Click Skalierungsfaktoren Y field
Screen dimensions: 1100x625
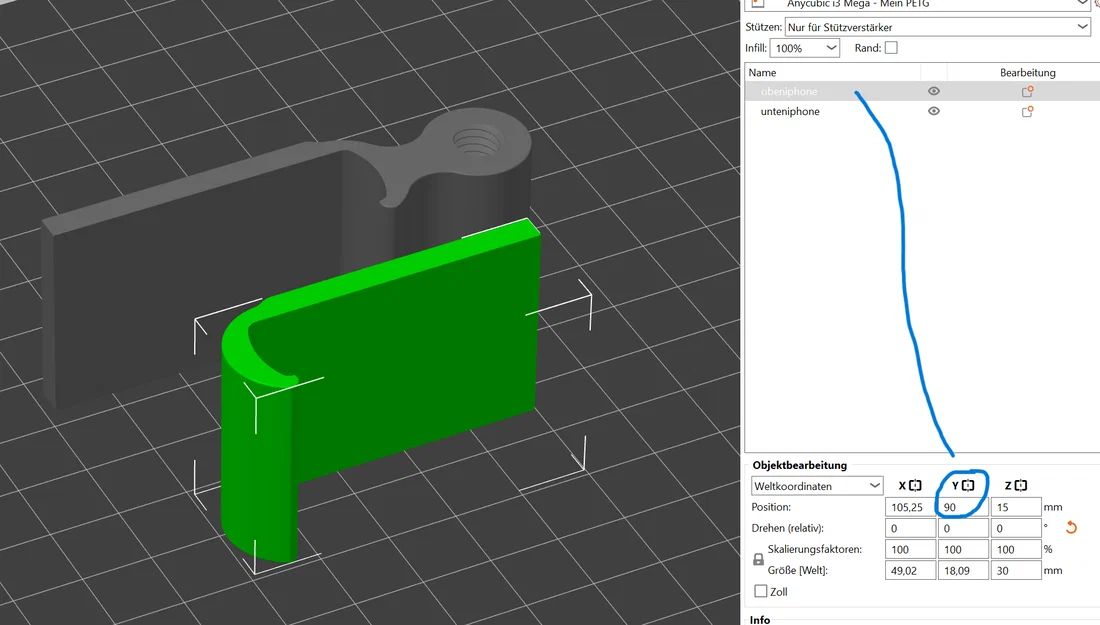963,549
